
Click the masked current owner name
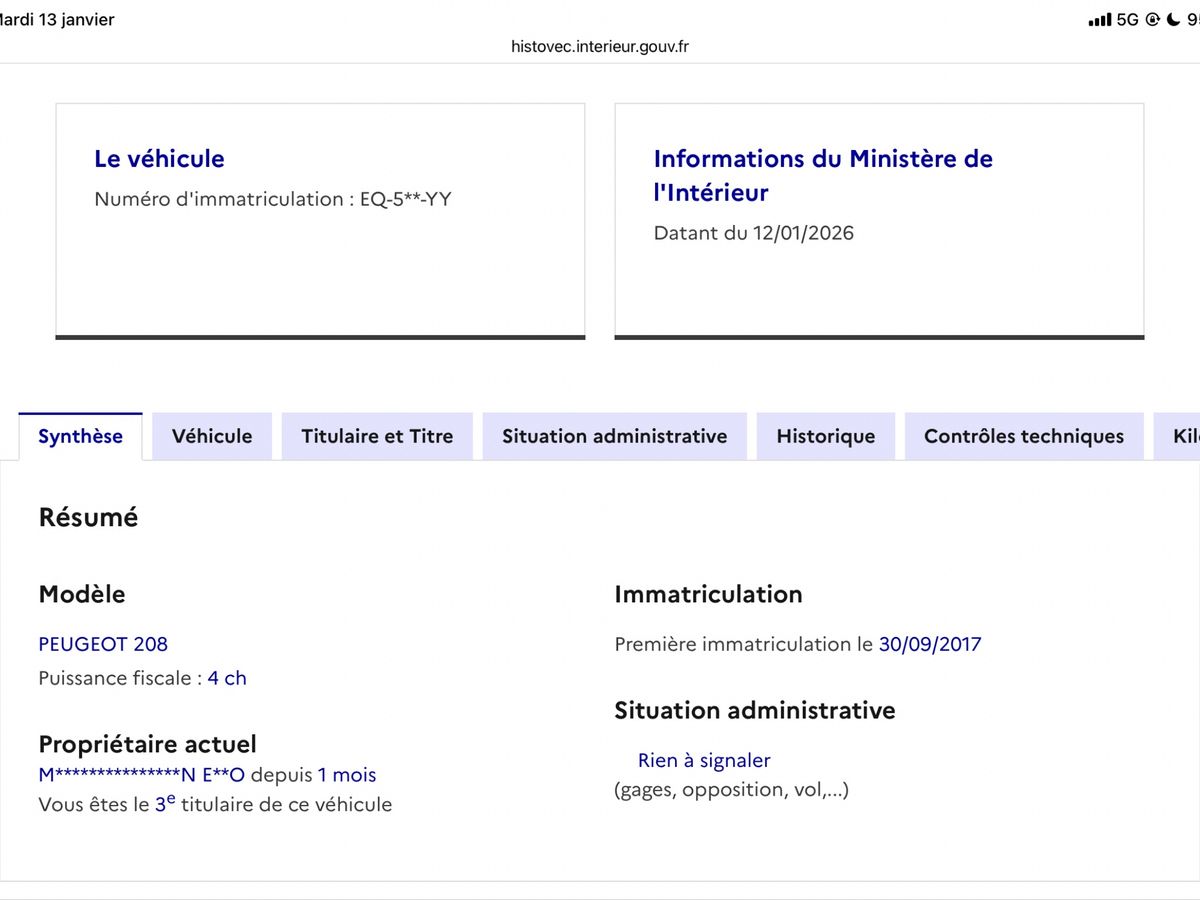pos(141,775)
